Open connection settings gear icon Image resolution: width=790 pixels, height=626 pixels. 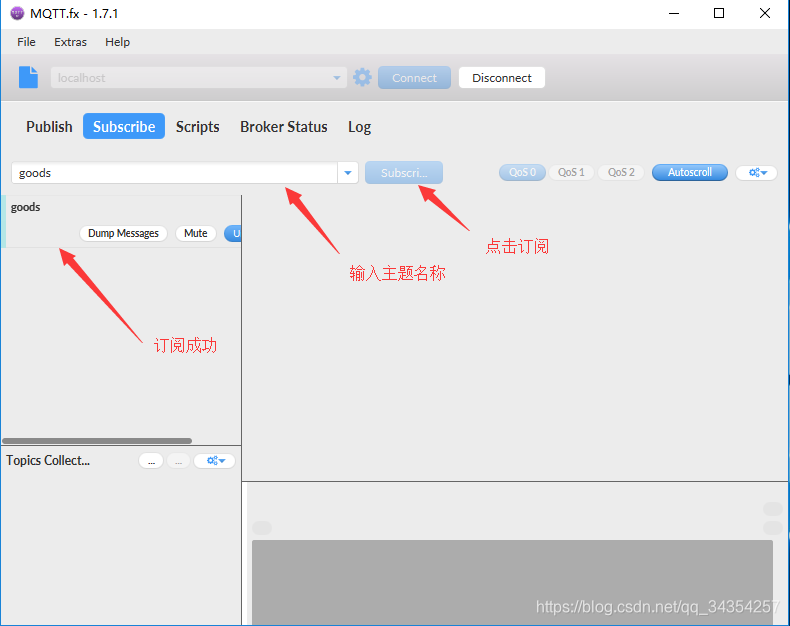[362, 78]
